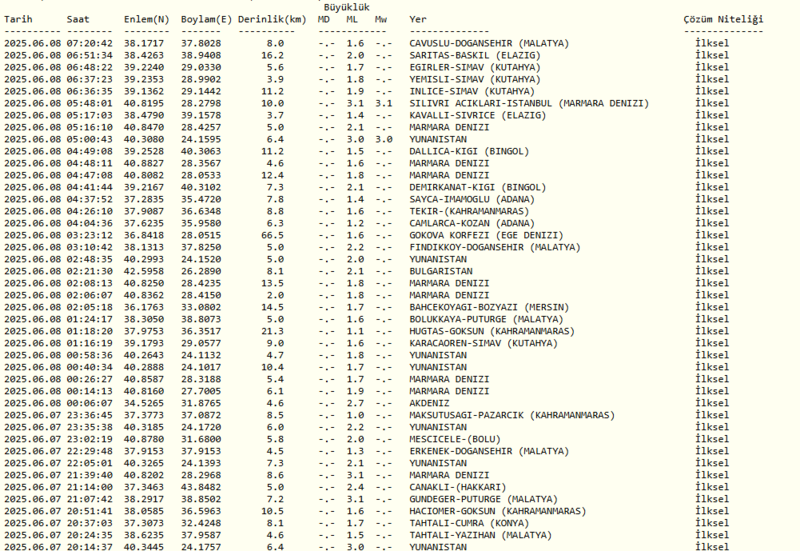800x551 pixels.
Task: Click 'CANAKLI-(HAKKARI)' location text
Action: tap(458, 487)
